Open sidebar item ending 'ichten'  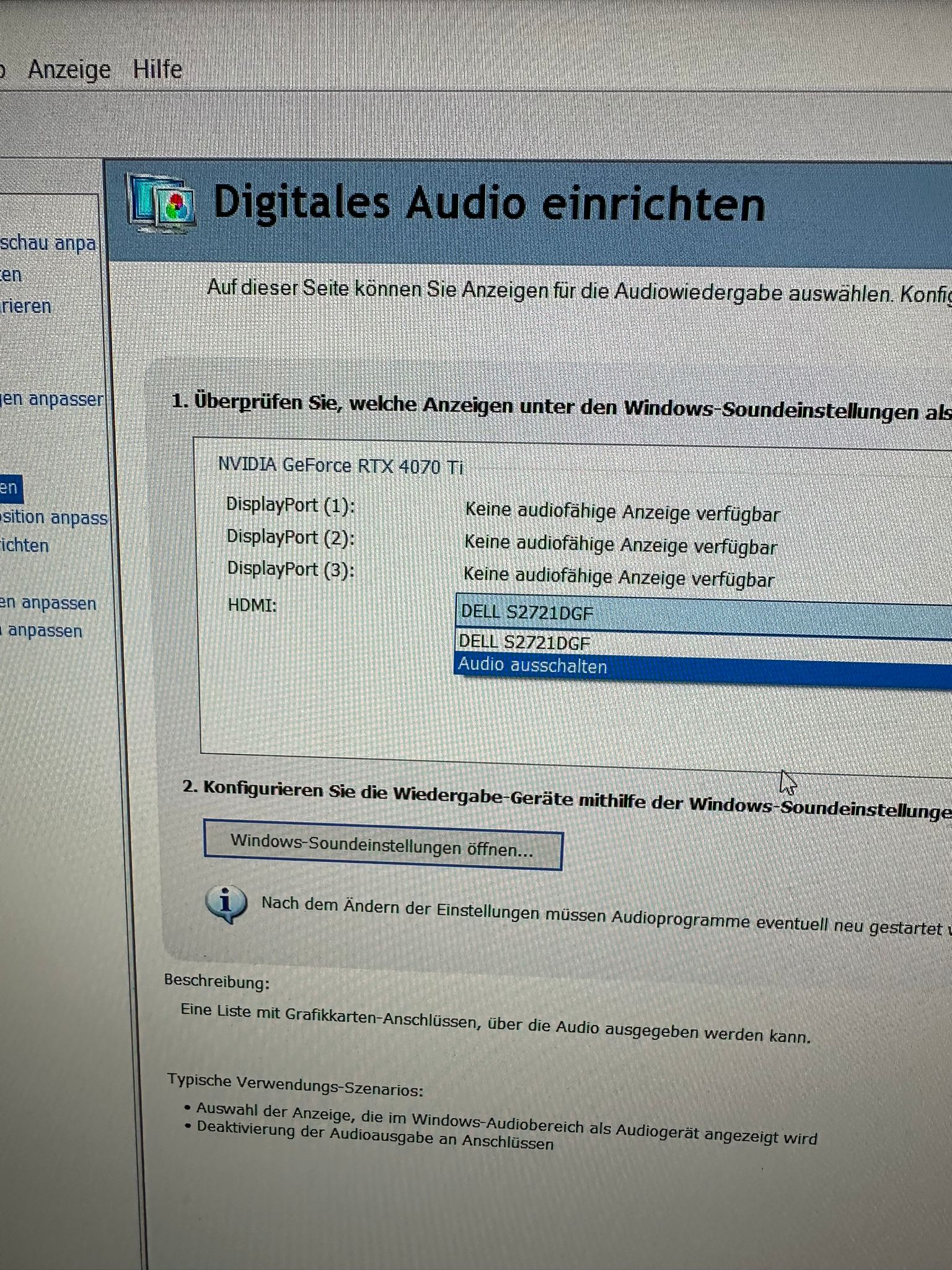(x=24, y=546)
